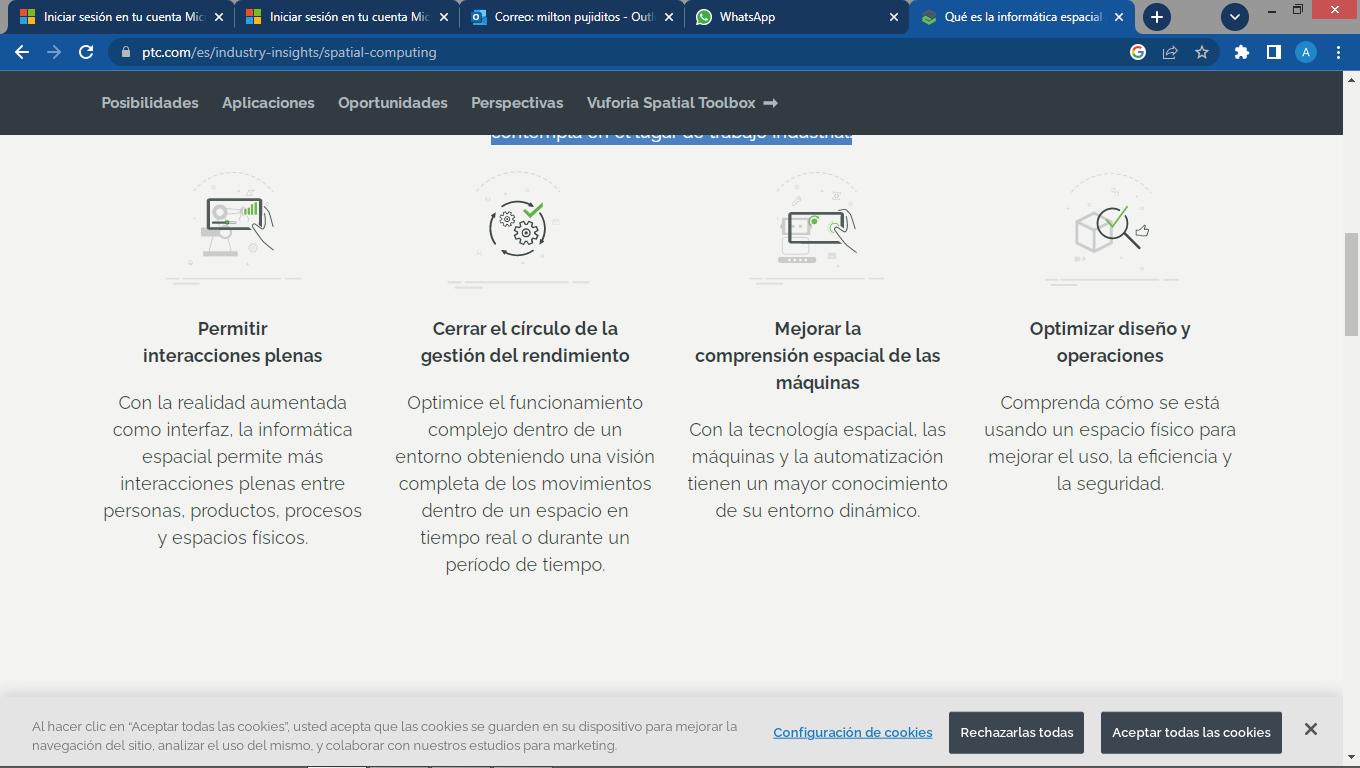Screen dimensions: 1360x768
Task: Switch to the WhatsApp tab
Action: coord(796,17)
